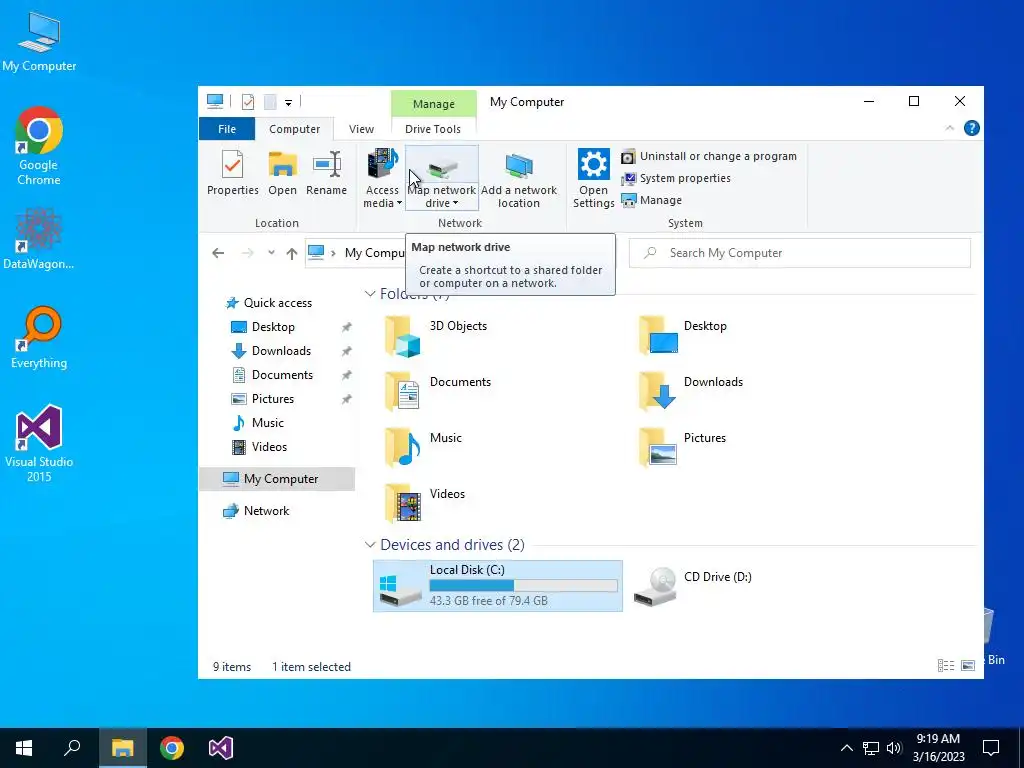Viewport: 1024px width, 768px height.
Task: Click the taskbar search magnifier
Action: [72, 748]
